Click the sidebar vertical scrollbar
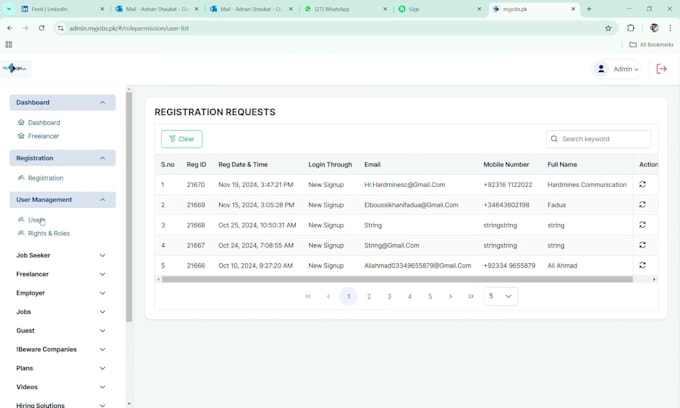 coord(129,207)
